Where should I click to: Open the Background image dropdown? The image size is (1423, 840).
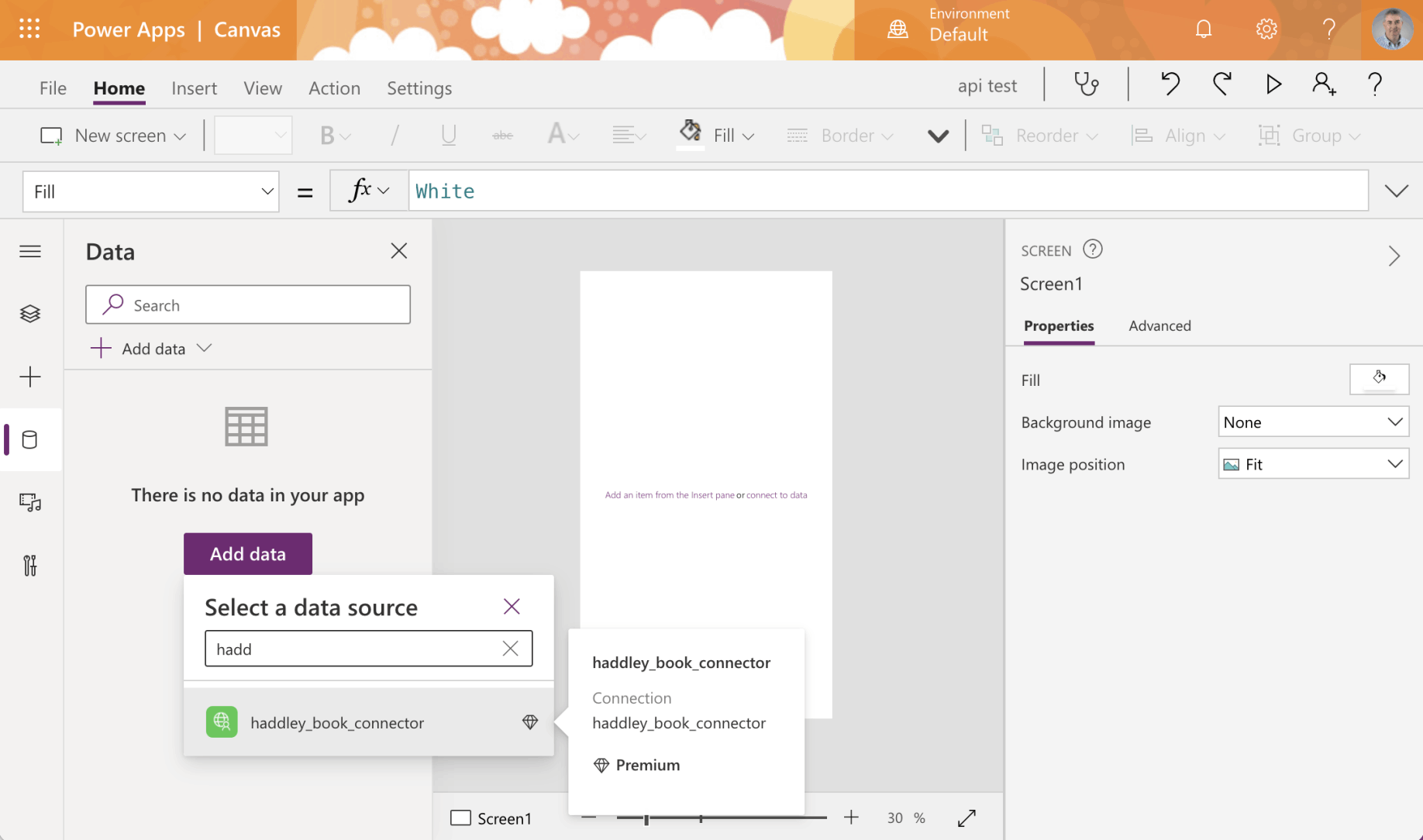click(x=1313, y=422)
